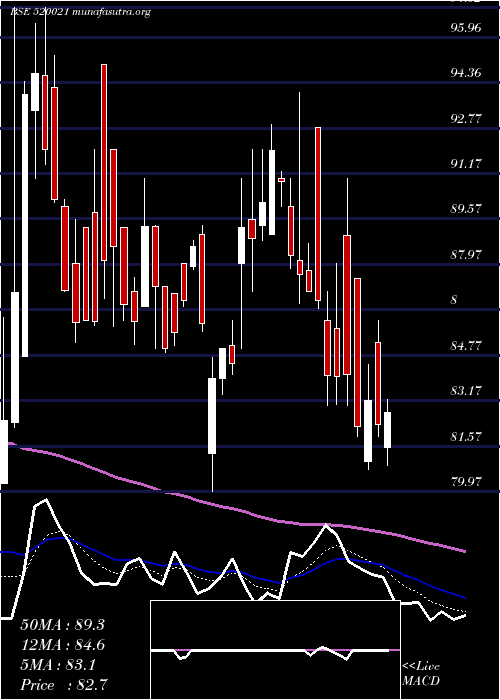Click the 87.97 price axis label

click(x=466, y=254)
